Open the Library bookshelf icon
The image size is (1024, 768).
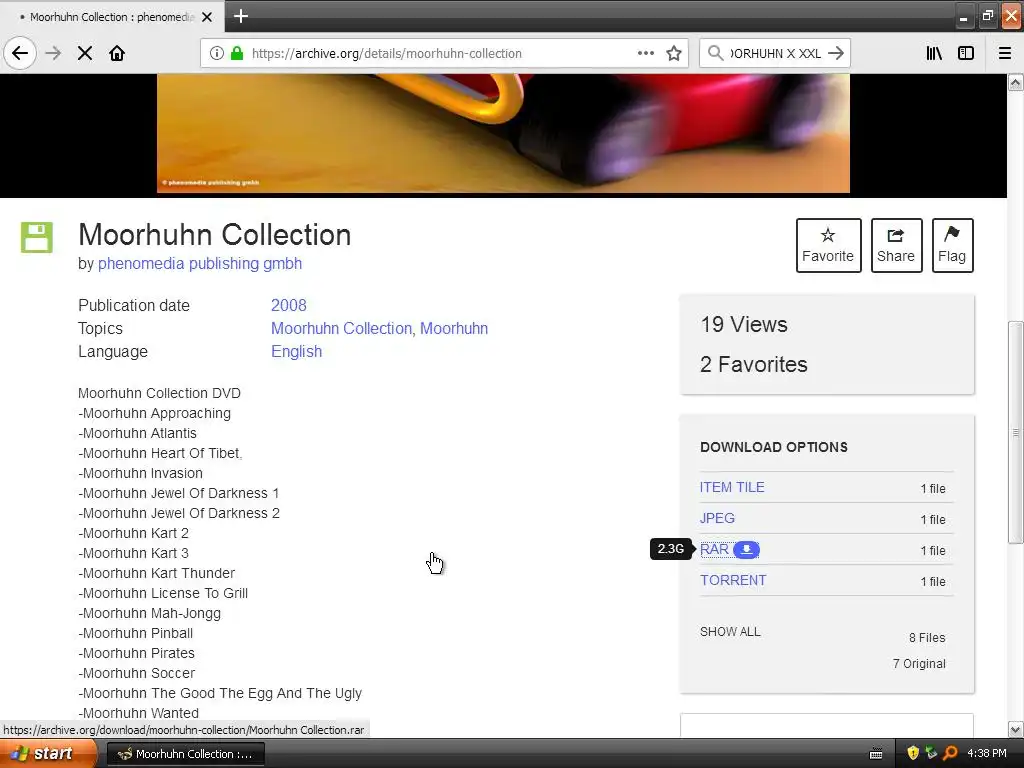click(x=935, y=53)
